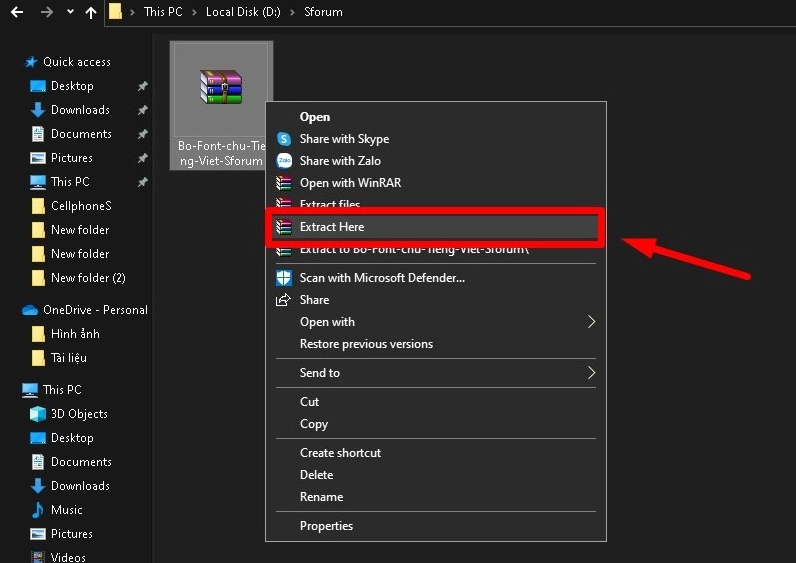Click the pin icon beside Pictures

[143, 158]
